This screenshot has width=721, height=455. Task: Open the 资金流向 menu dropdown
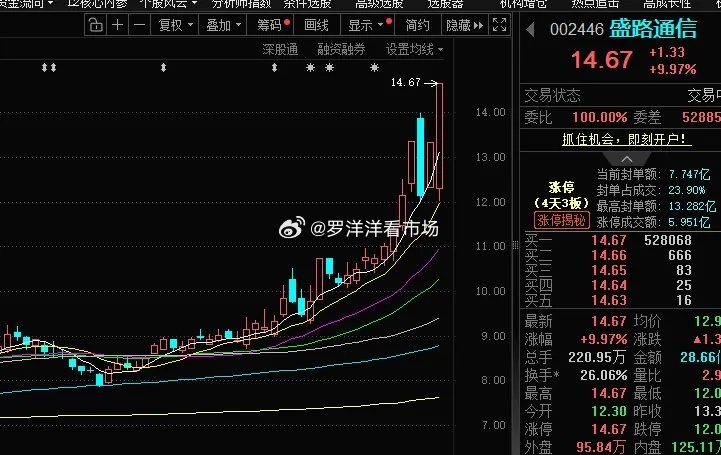[27, 4]
